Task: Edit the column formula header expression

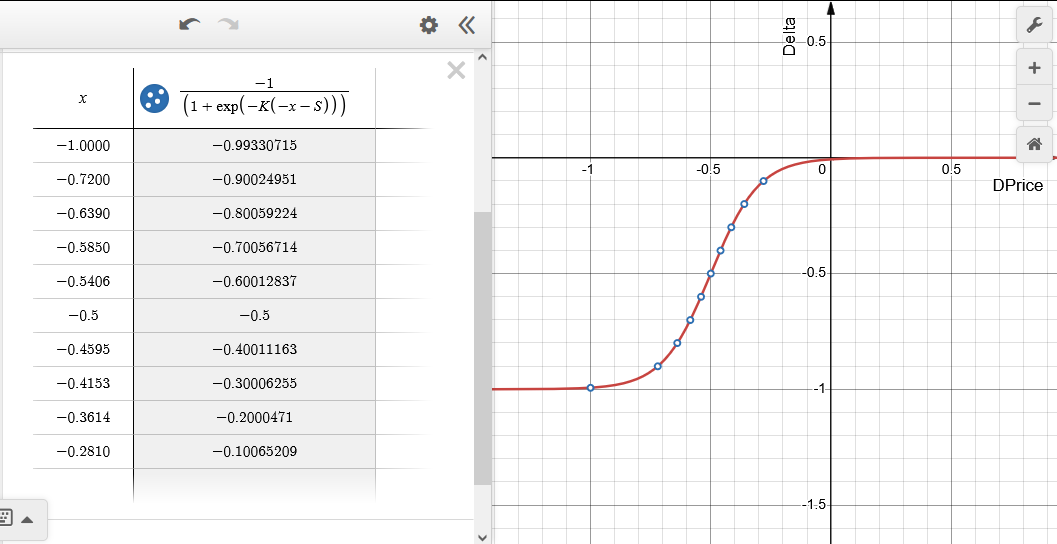Action: pyautogui.click(x=264, y=98)
